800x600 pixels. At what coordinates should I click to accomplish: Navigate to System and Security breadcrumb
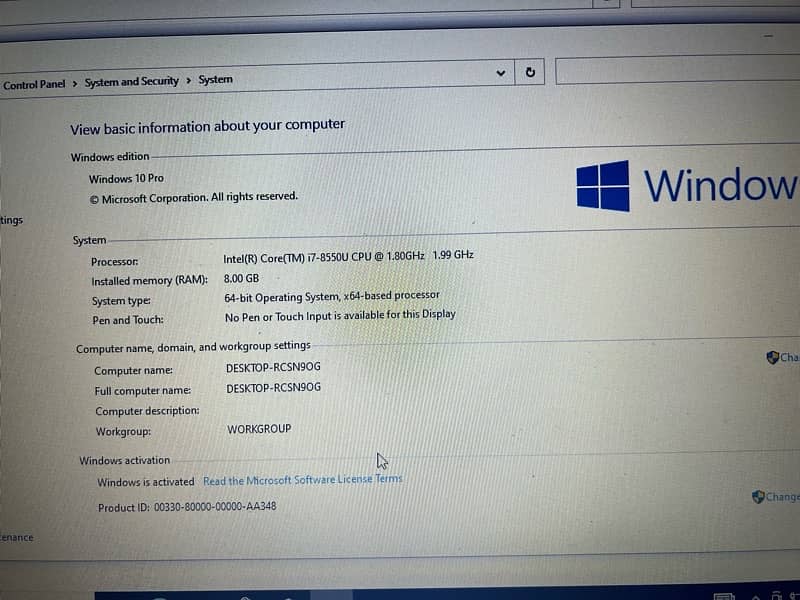131,82
